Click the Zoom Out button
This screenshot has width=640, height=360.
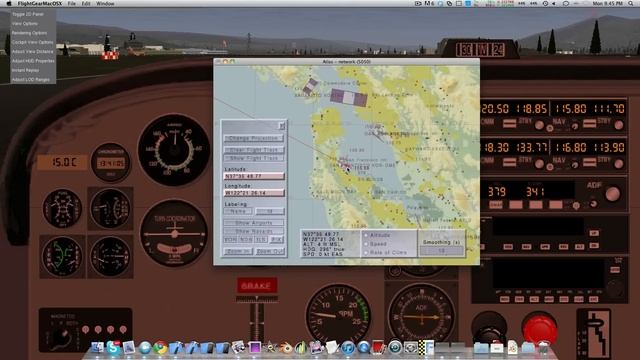click(270, 251)
